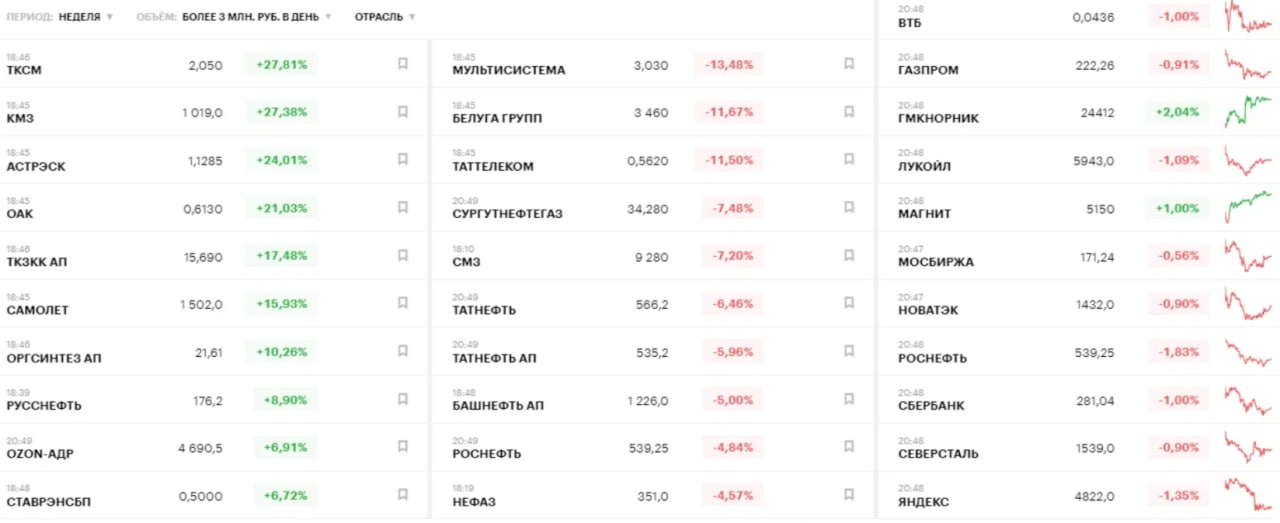Expand the Отрасль sector filter

click(385, 17)
